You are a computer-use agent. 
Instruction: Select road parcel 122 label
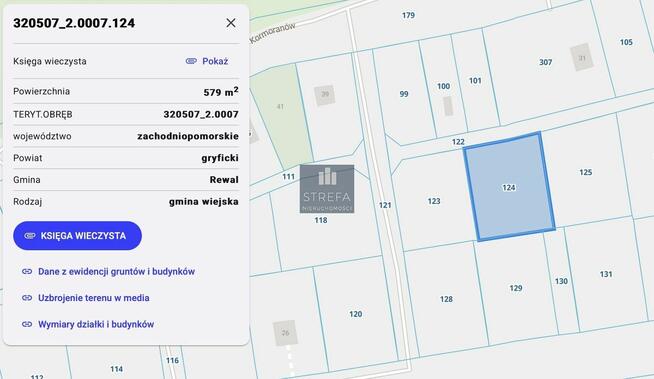(458, 142)
